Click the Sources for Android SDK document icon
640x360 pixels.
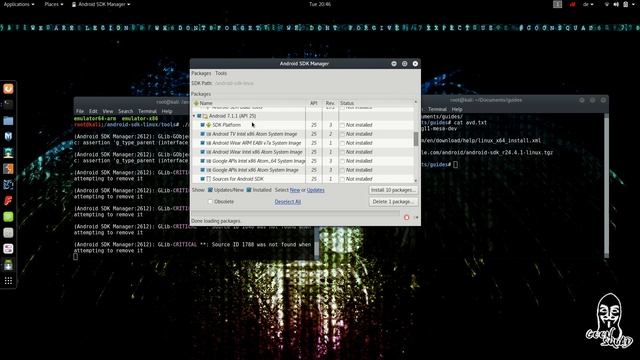(209, 179)
